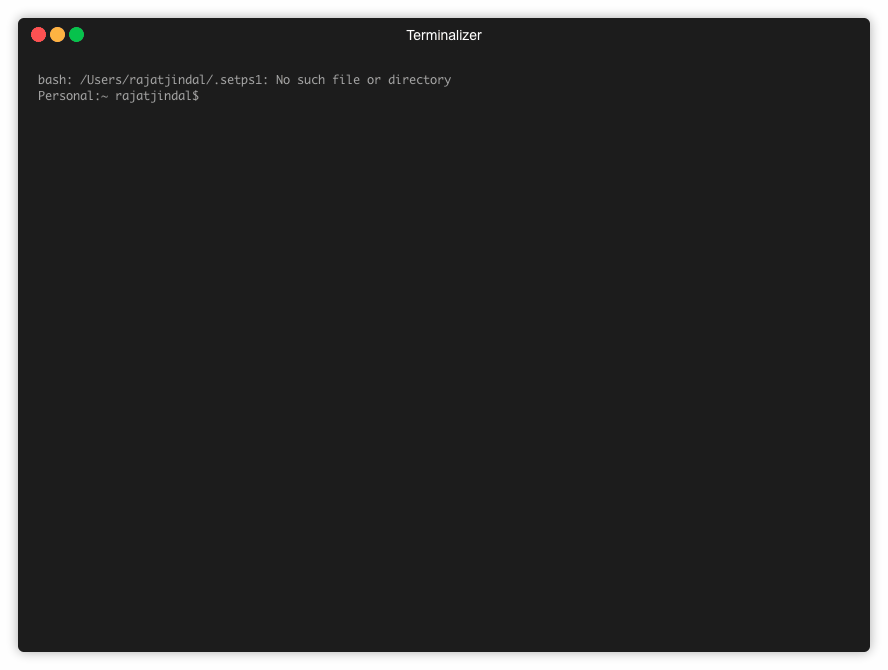Click the dollar sign ending the prompt

tap(195, 96)
